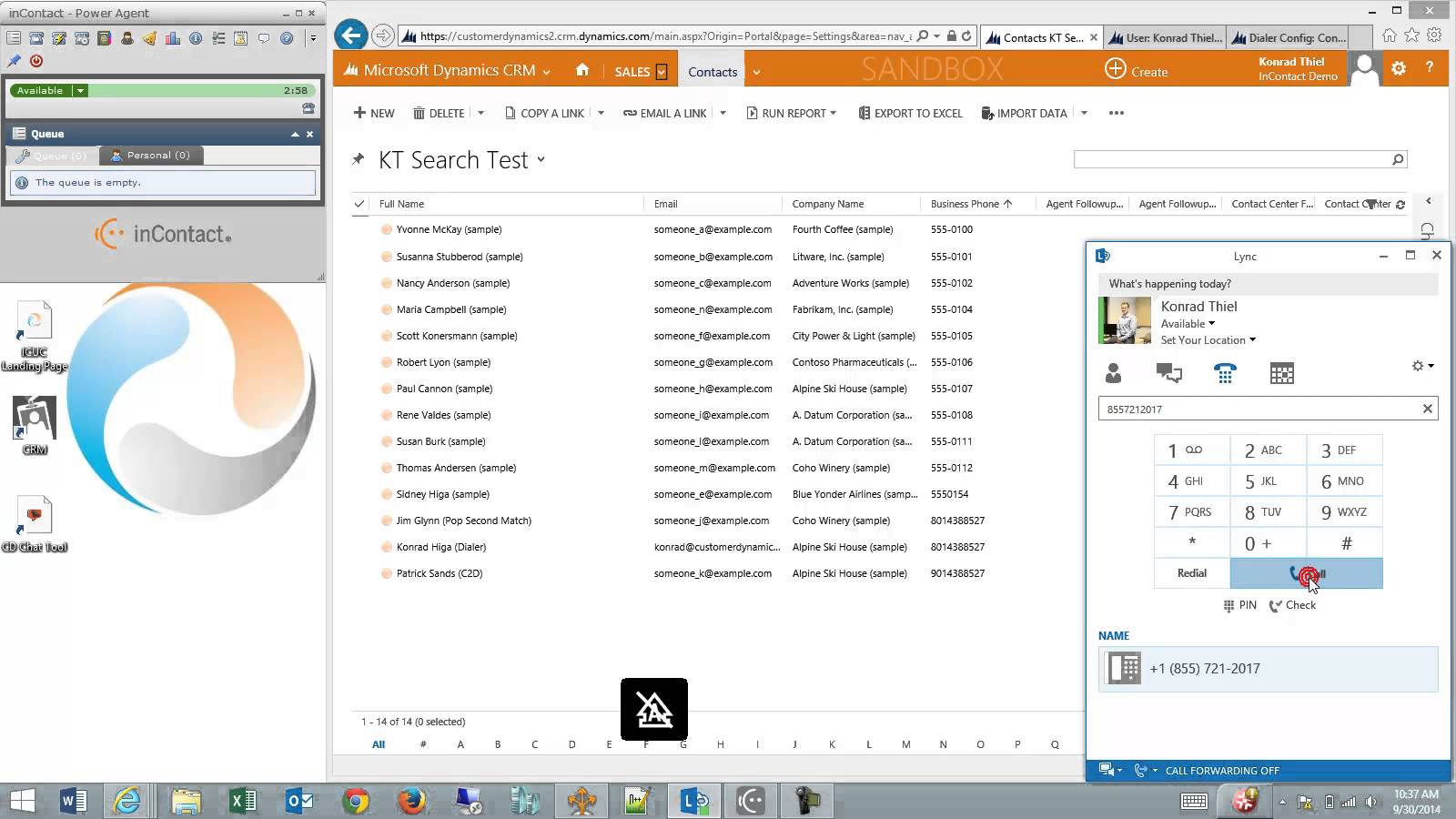Open the Lync phone dial pad tab

tap(1225, 372)
